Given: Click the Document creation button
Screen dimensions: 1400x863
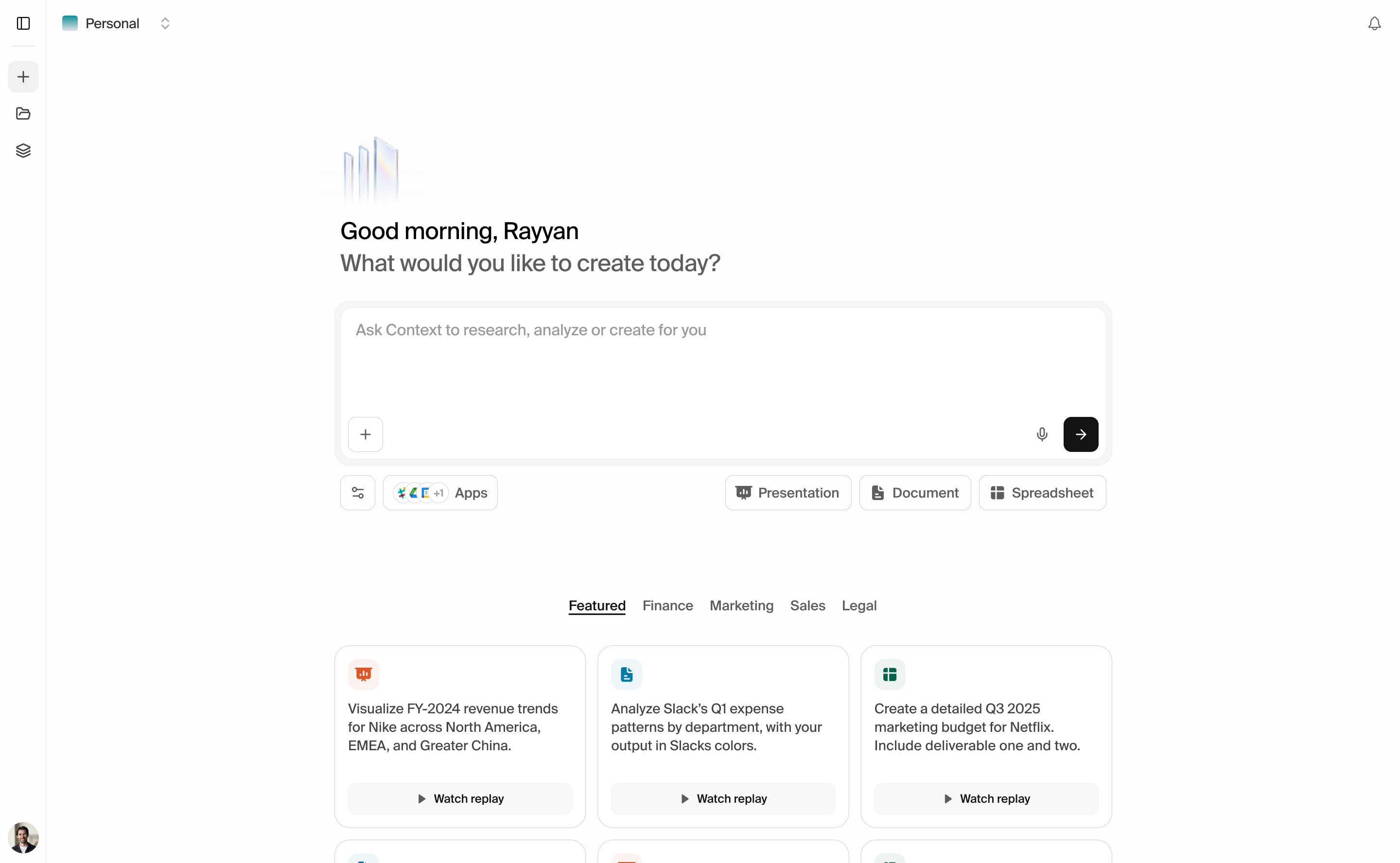Looking at the screenshot, I should tap(914, 493).
